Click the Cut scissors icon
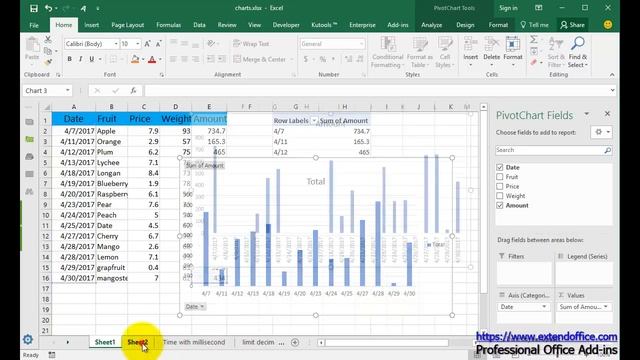This screenshot has width=640, height=360. point(48,40)
